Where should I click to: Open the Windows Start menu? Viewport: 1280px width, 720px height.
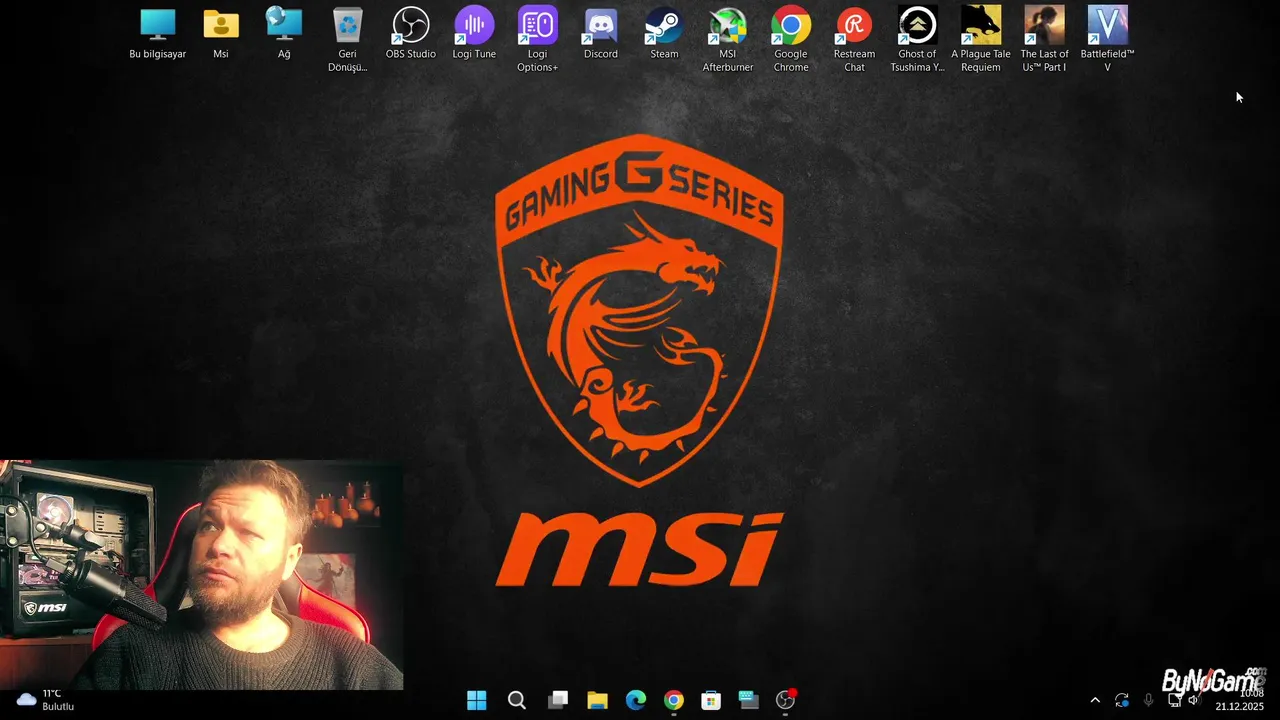pyautogui.click(x=477, y=700)
